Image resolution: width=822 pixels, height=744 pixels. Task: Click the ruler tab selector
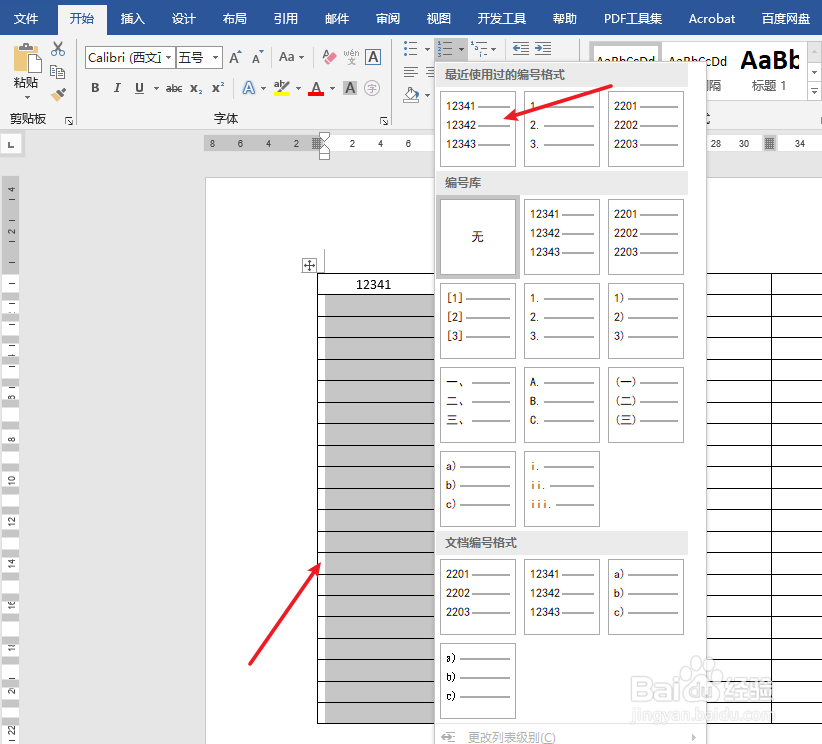click(x=11, y=144)
